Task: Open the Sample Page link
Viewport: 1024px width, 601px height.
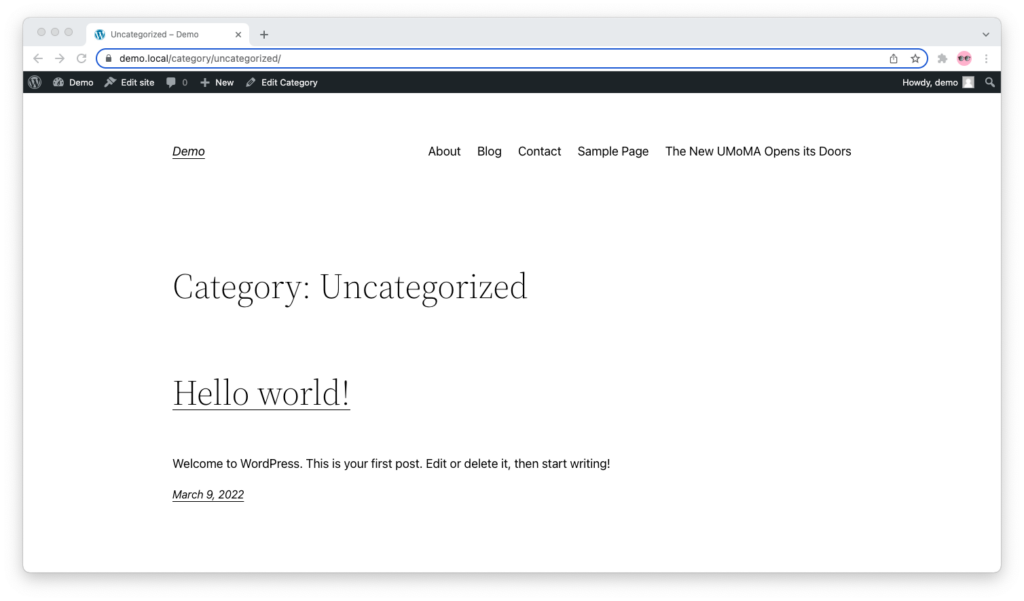Action: click(x=613, y=152)
